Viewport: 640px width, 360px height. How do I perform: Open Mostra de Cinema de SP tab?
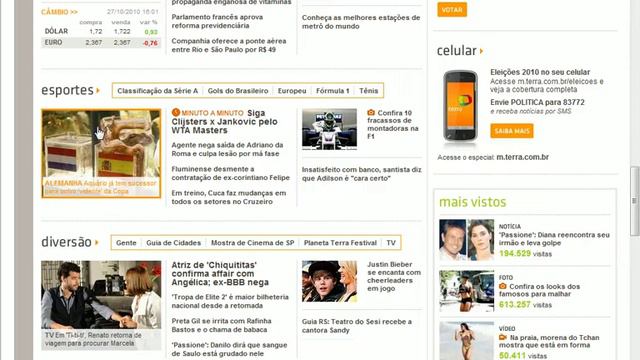[x=252, y=242]
